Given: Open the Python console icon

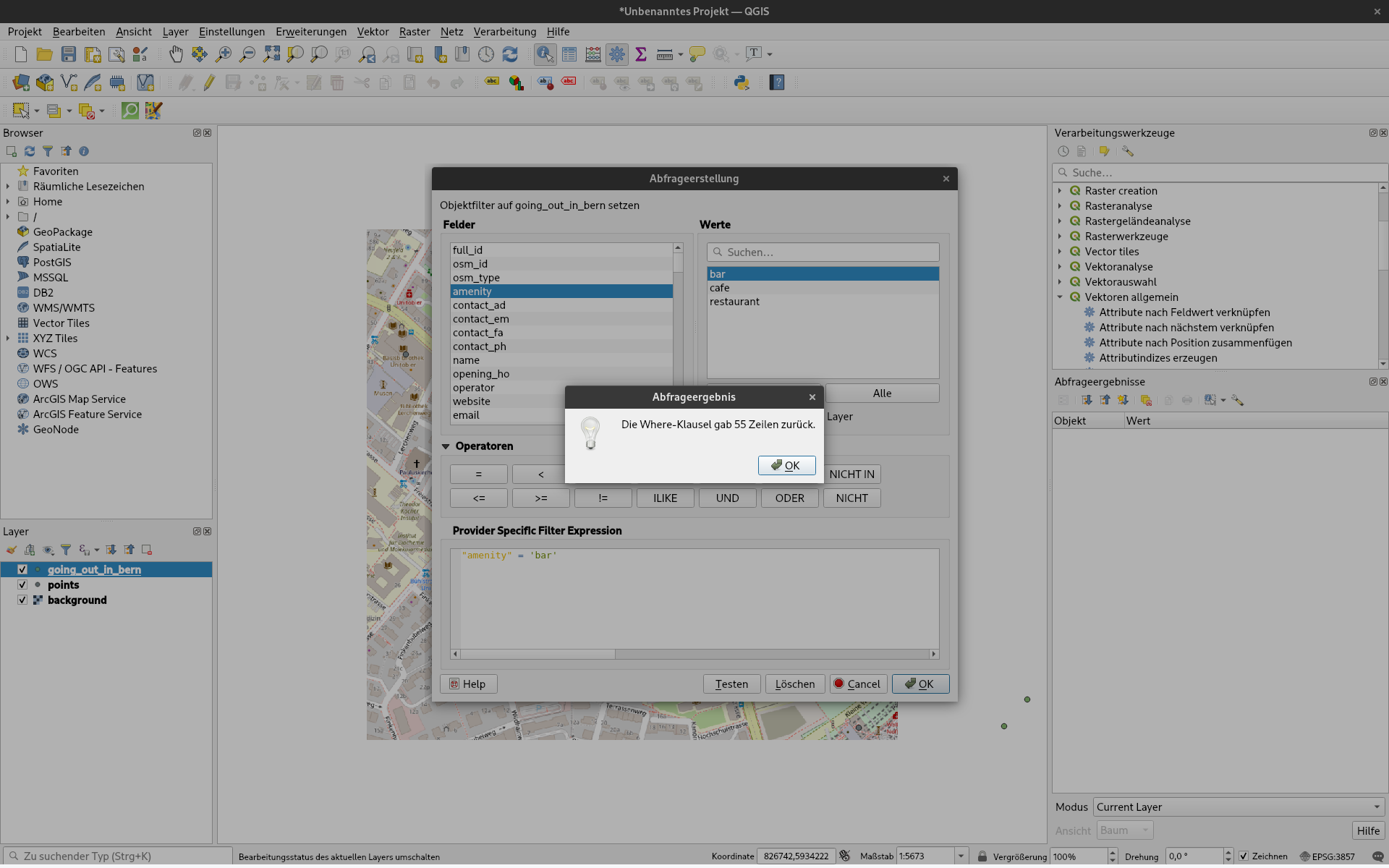Looking at the screenshot, I should (x=742, y=82).
